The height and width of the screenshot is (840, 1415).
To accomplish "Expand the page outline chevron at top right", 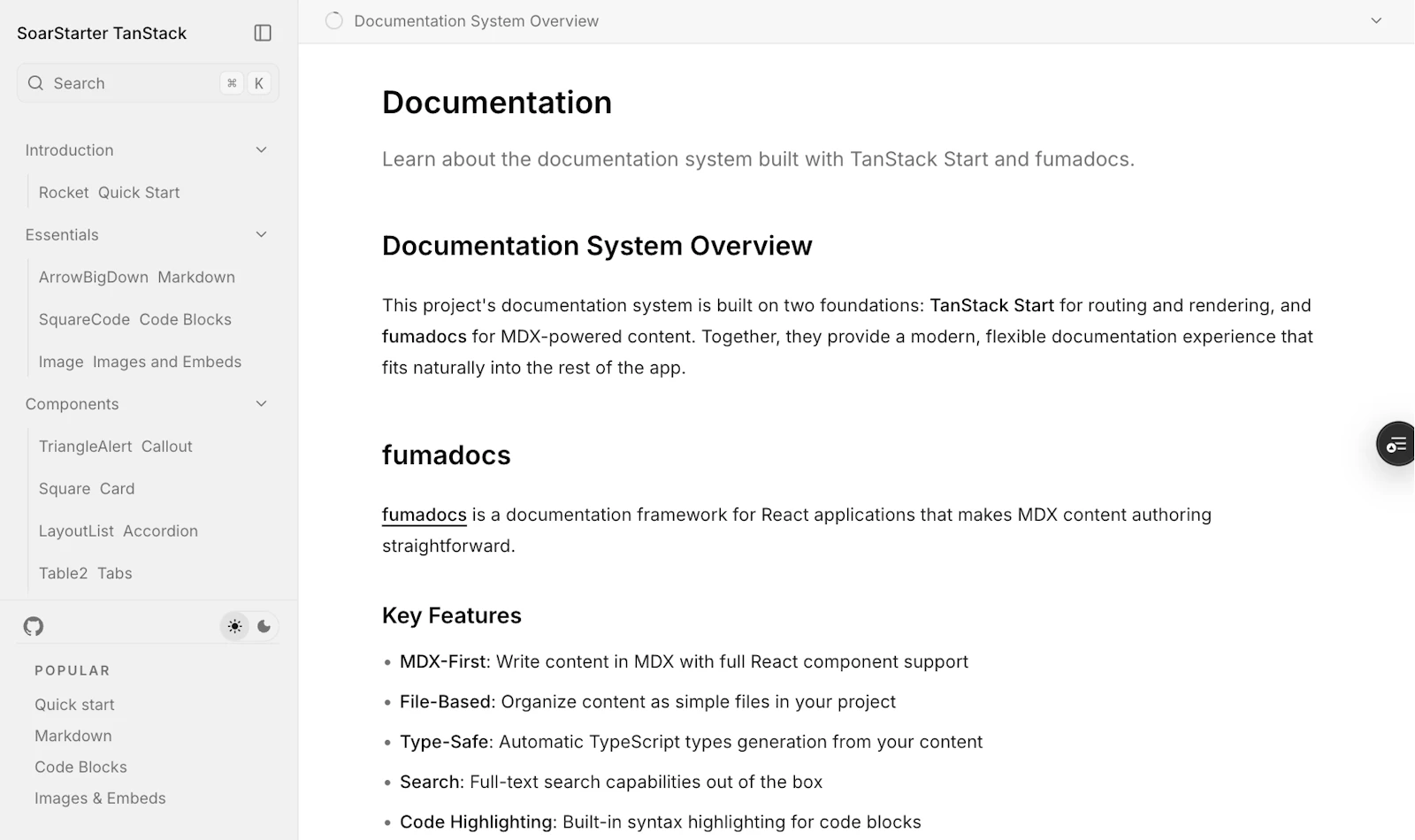I will point(1376,20).
